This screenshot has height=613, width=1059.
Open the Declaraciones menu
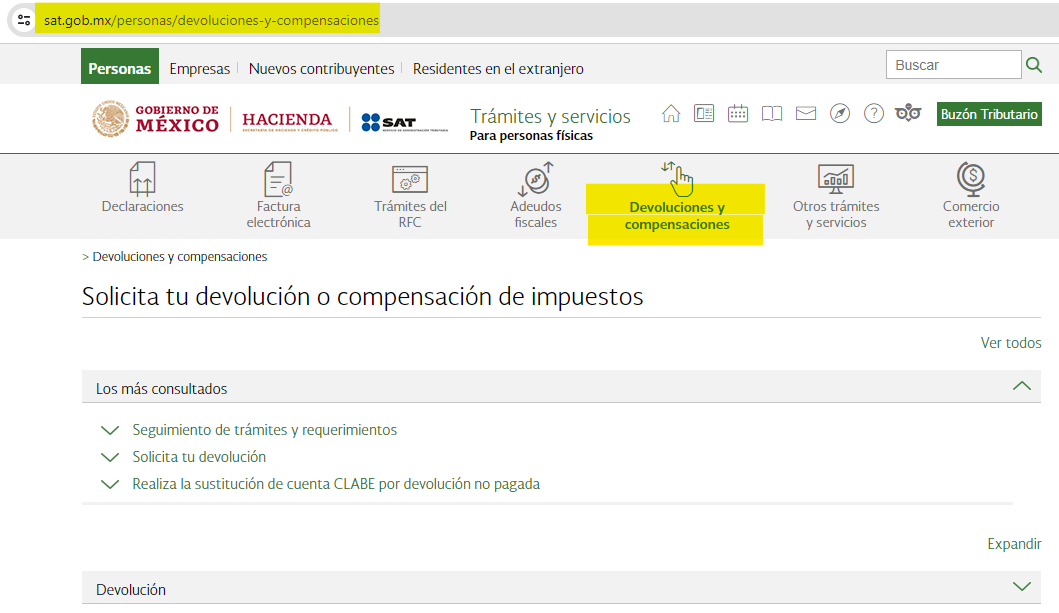coord(143,190)
